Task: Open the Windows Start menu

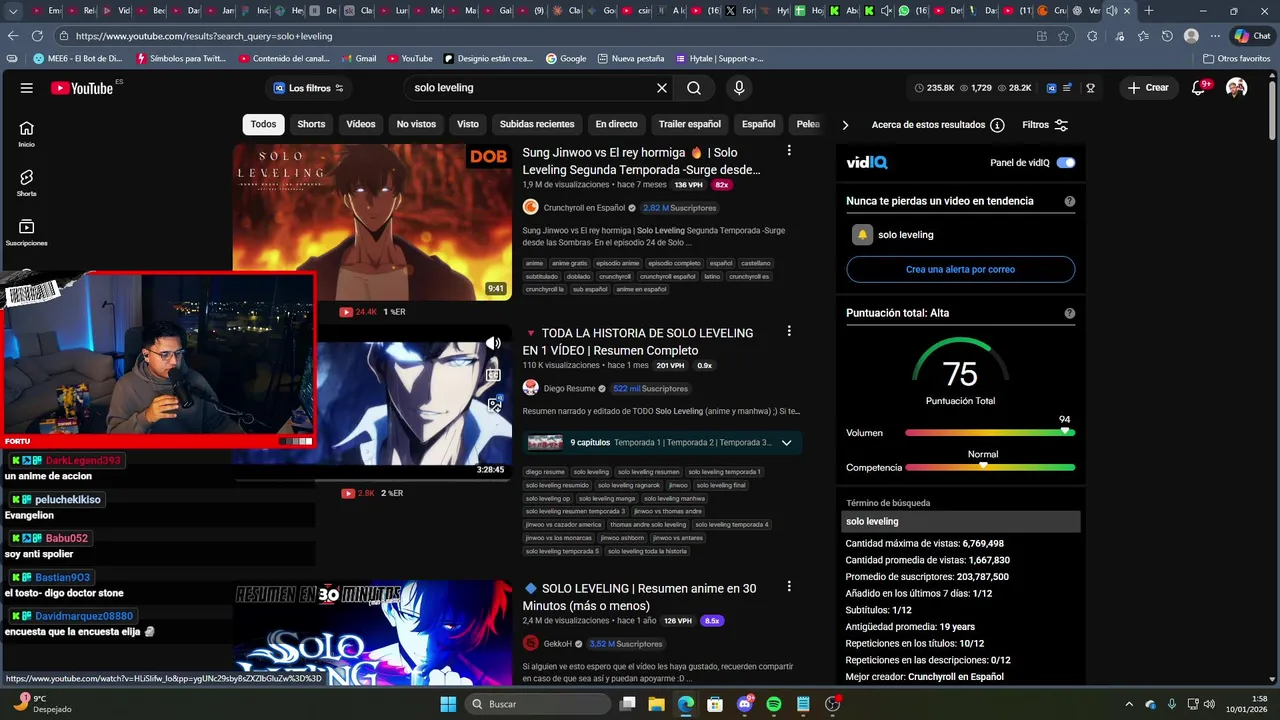Action: click(448, 704)
